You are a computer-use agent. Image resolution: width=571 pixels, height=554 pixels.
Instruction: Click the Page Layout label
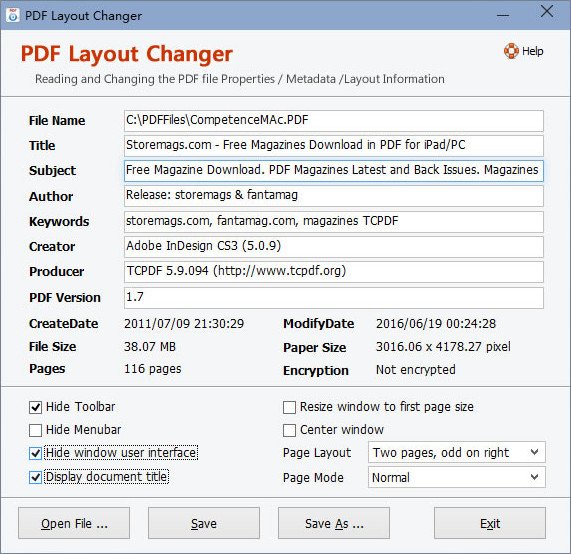[317, 453]
